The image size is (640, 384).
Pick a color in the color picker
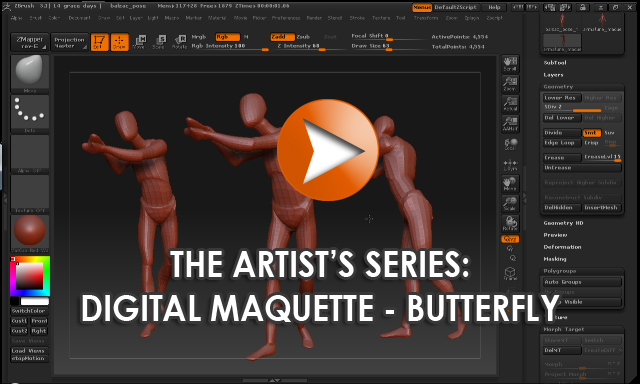pos(30,276)
